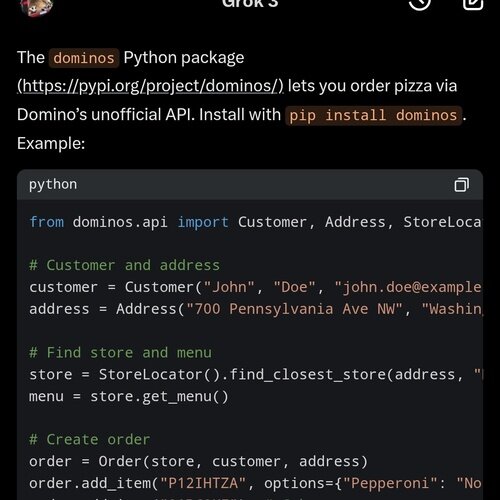Click the customer = Customer("John") line
This screenshot has height=500, width=500.
[255, 287]
